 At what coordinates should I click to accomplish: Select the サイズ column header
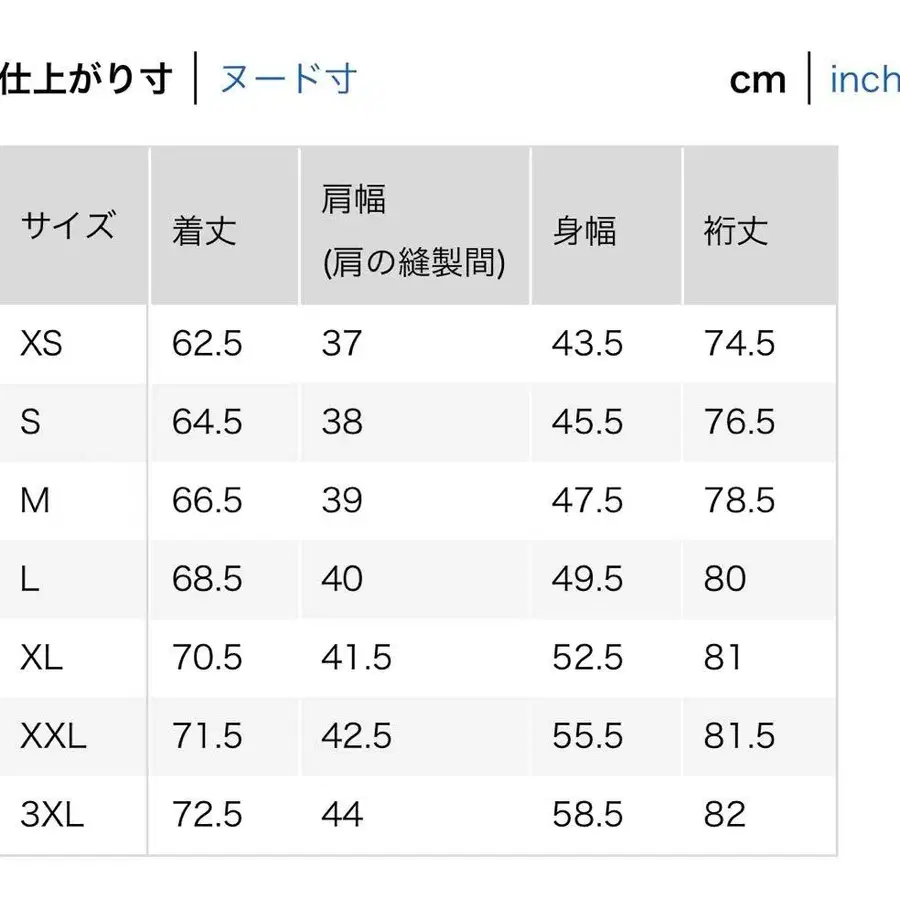click(68, 225)
